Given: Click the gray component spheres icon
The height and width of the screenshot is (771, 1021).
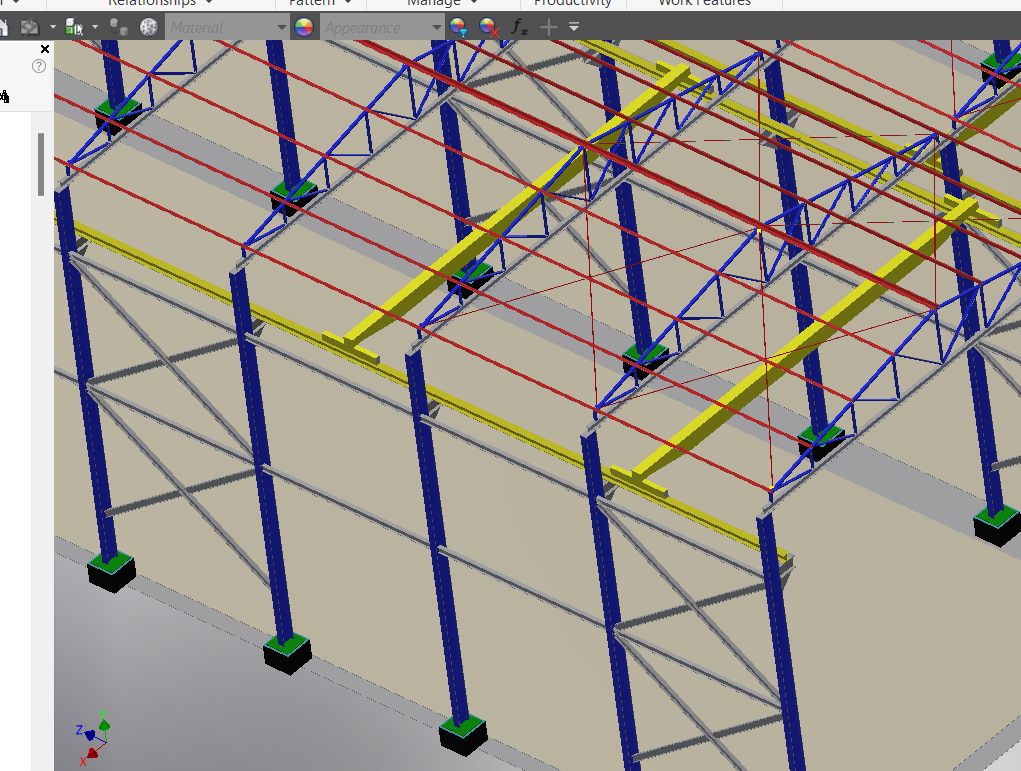Looking at the screenshot, I should 118,28.
